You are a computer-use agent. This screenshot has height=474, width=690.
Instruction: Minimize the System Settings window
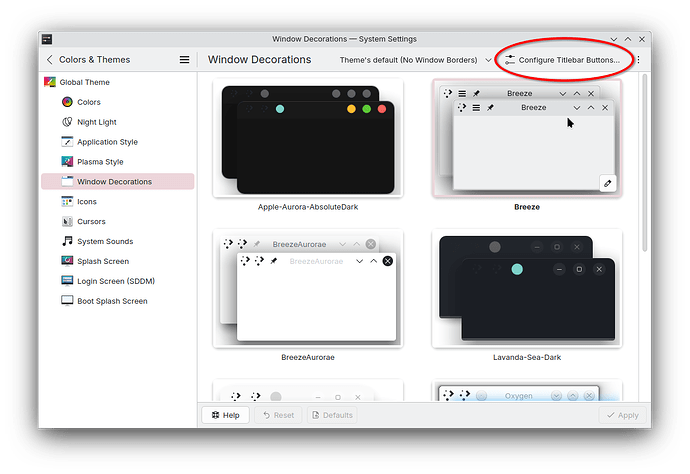click(x=613, y=39)
